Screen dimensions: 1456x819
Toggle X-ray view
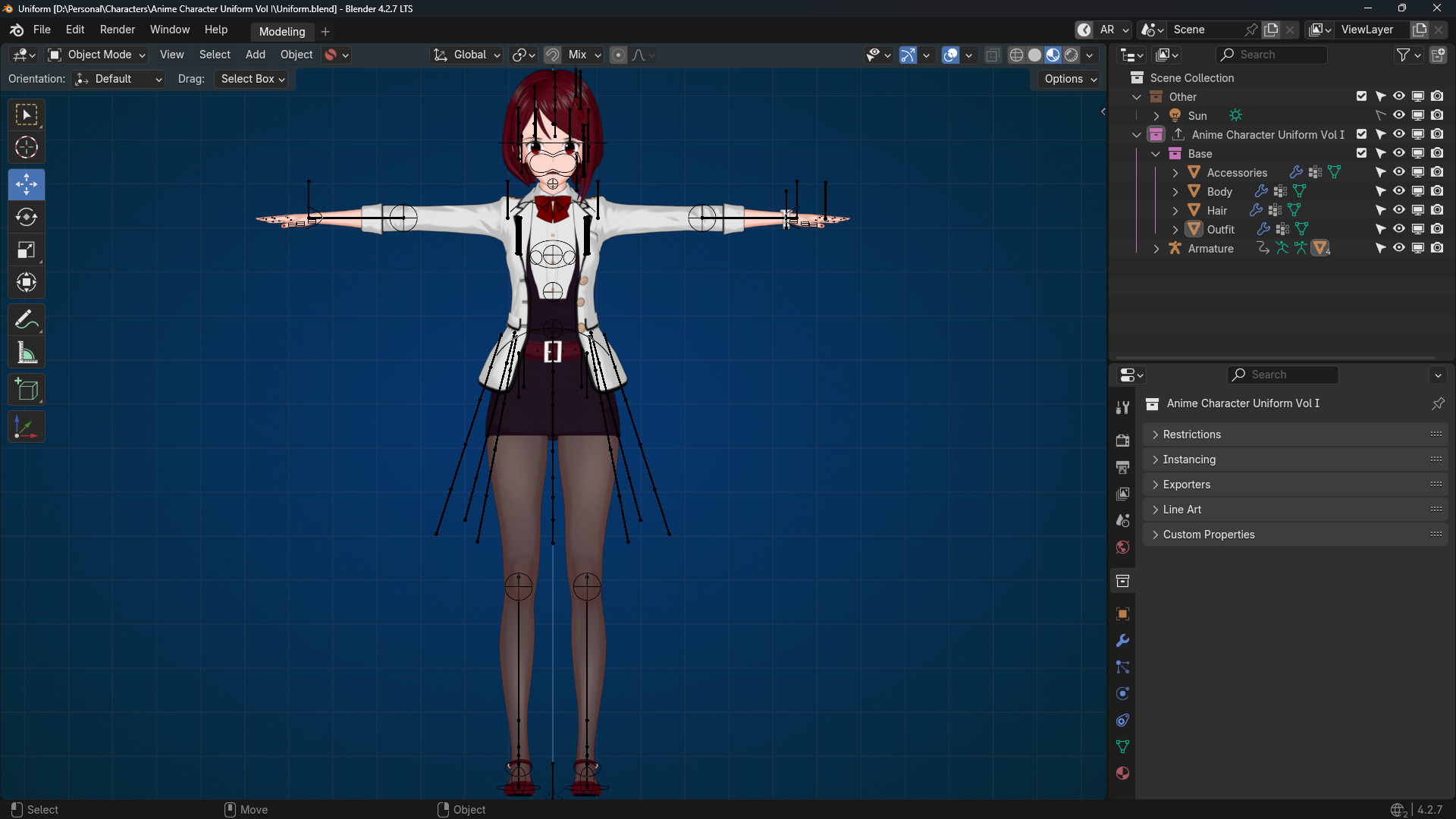pos(992,55)
